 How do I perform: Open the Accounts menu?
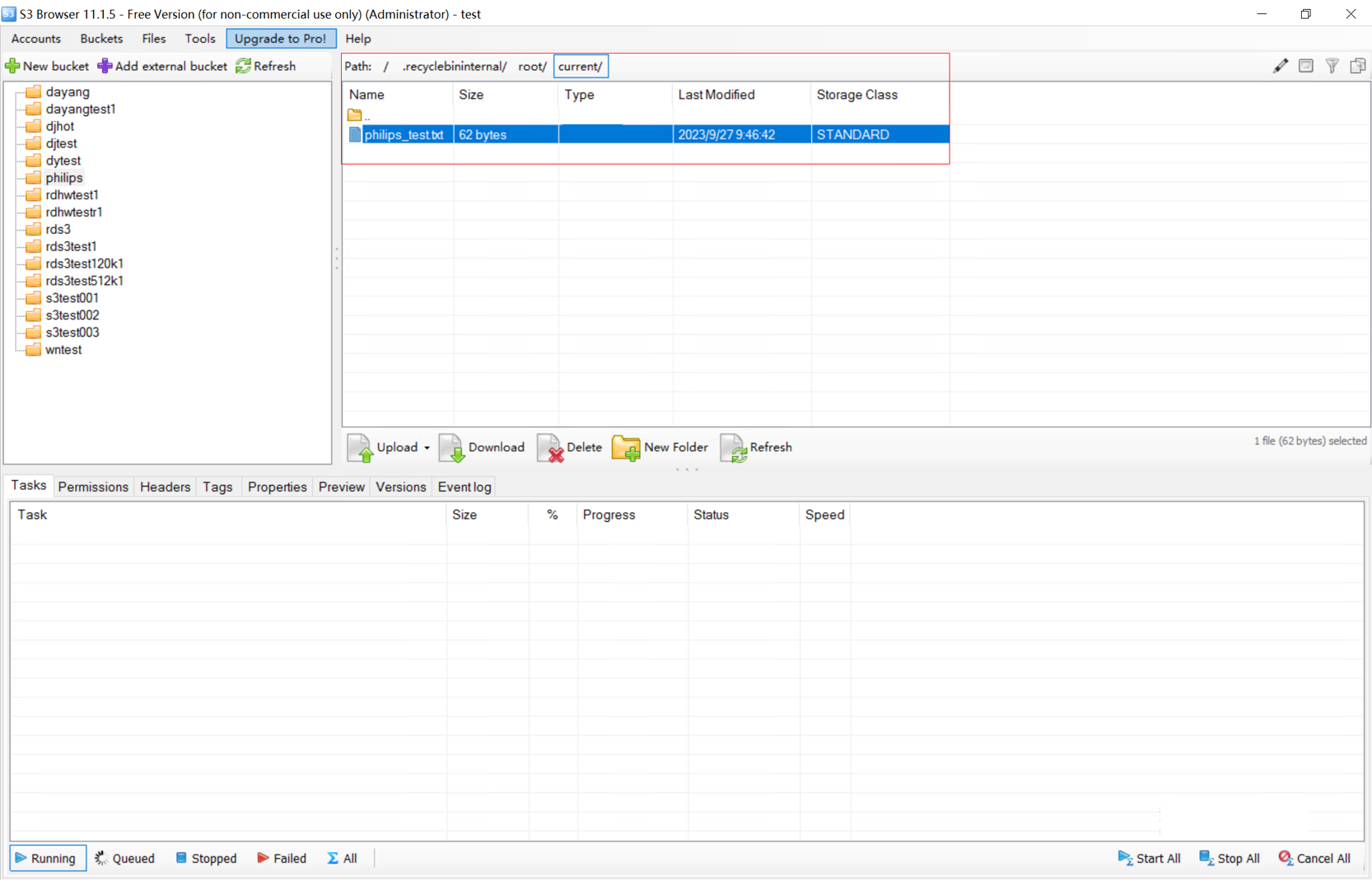(35, 39)
